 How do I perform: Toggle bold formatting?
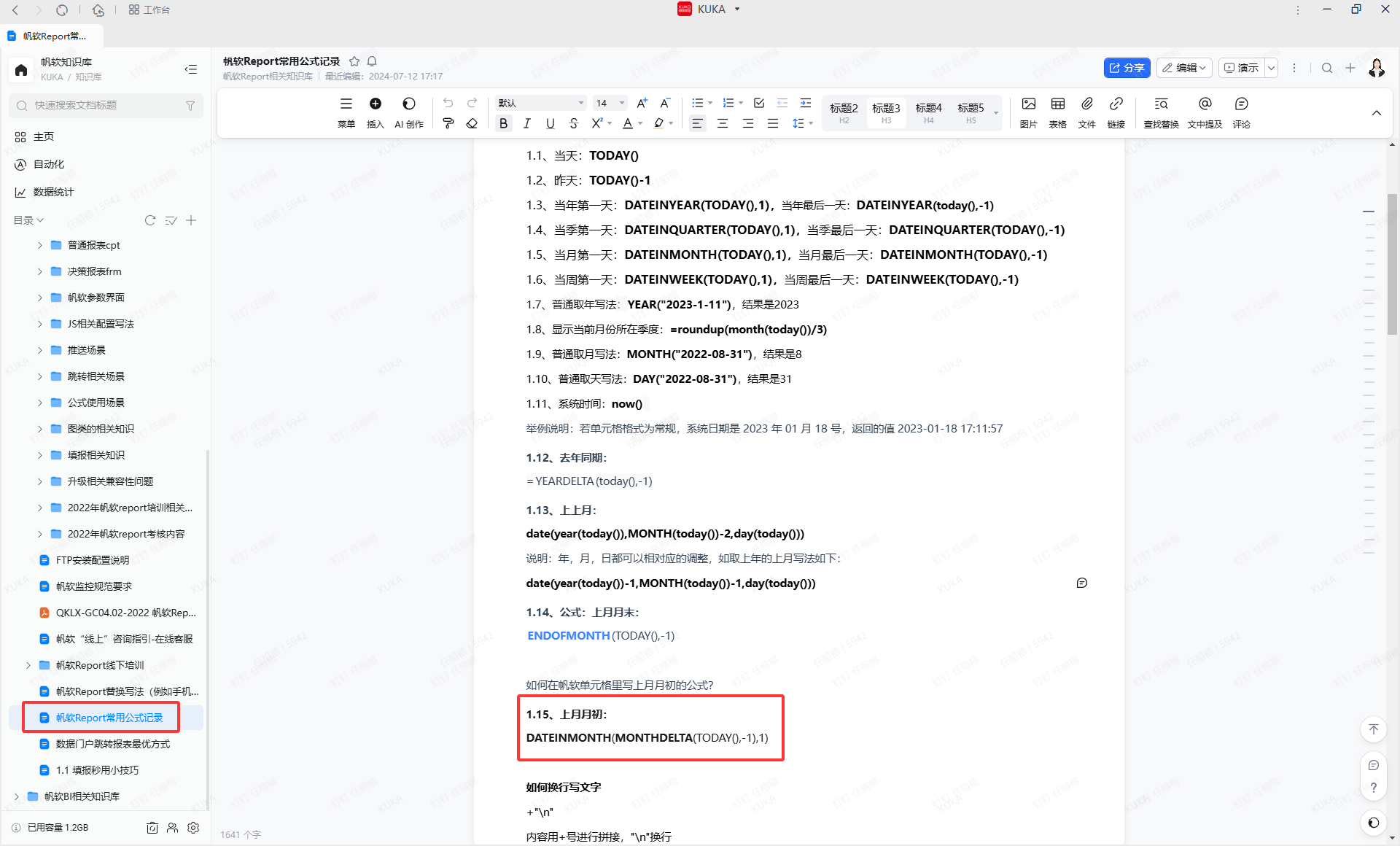tap(503, 124)
